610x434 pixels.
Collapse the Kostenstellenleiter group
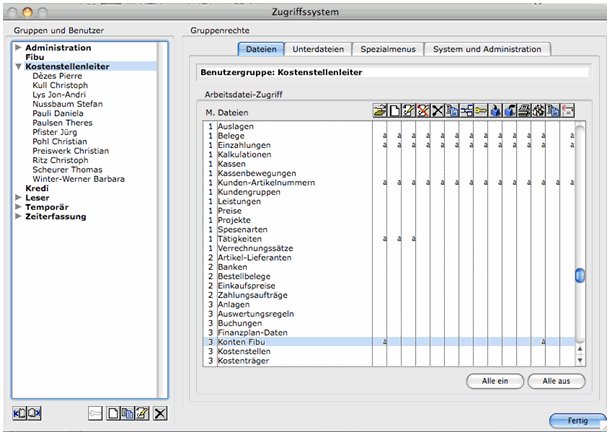click(x=18, y=67)
